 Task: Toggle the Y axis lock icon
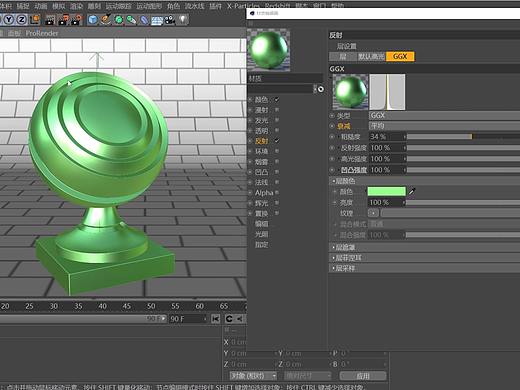click(9, 20)
